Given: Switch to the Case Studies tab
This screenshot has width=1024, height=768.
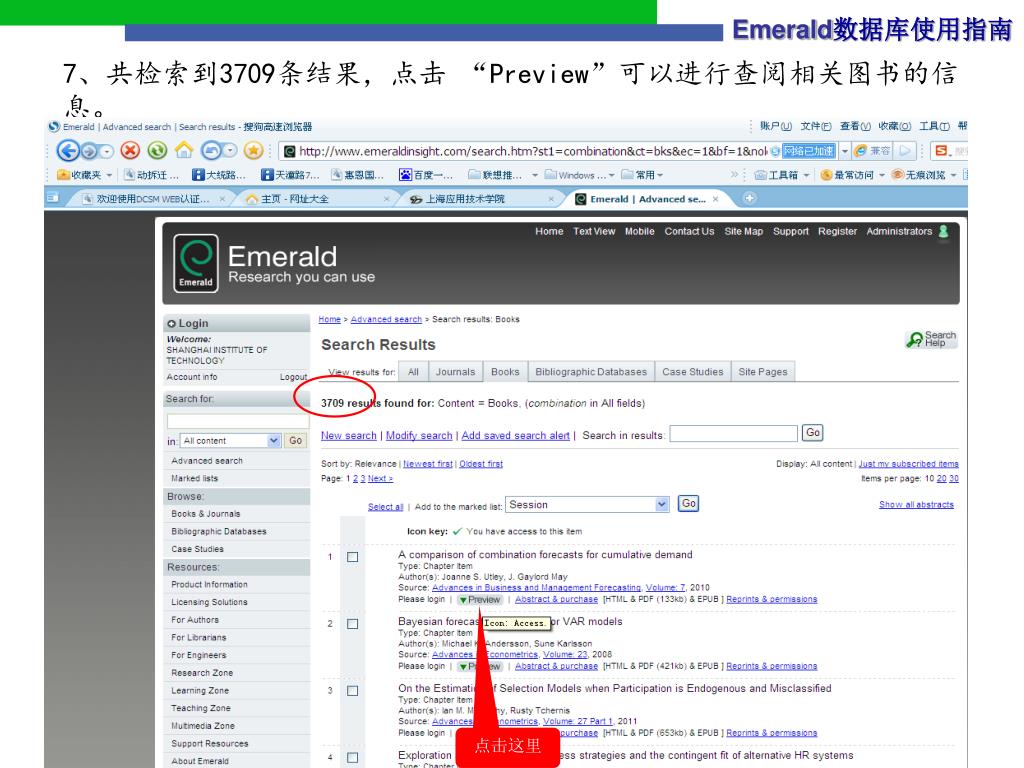Looking at the screenshot, I should (693, 372).
